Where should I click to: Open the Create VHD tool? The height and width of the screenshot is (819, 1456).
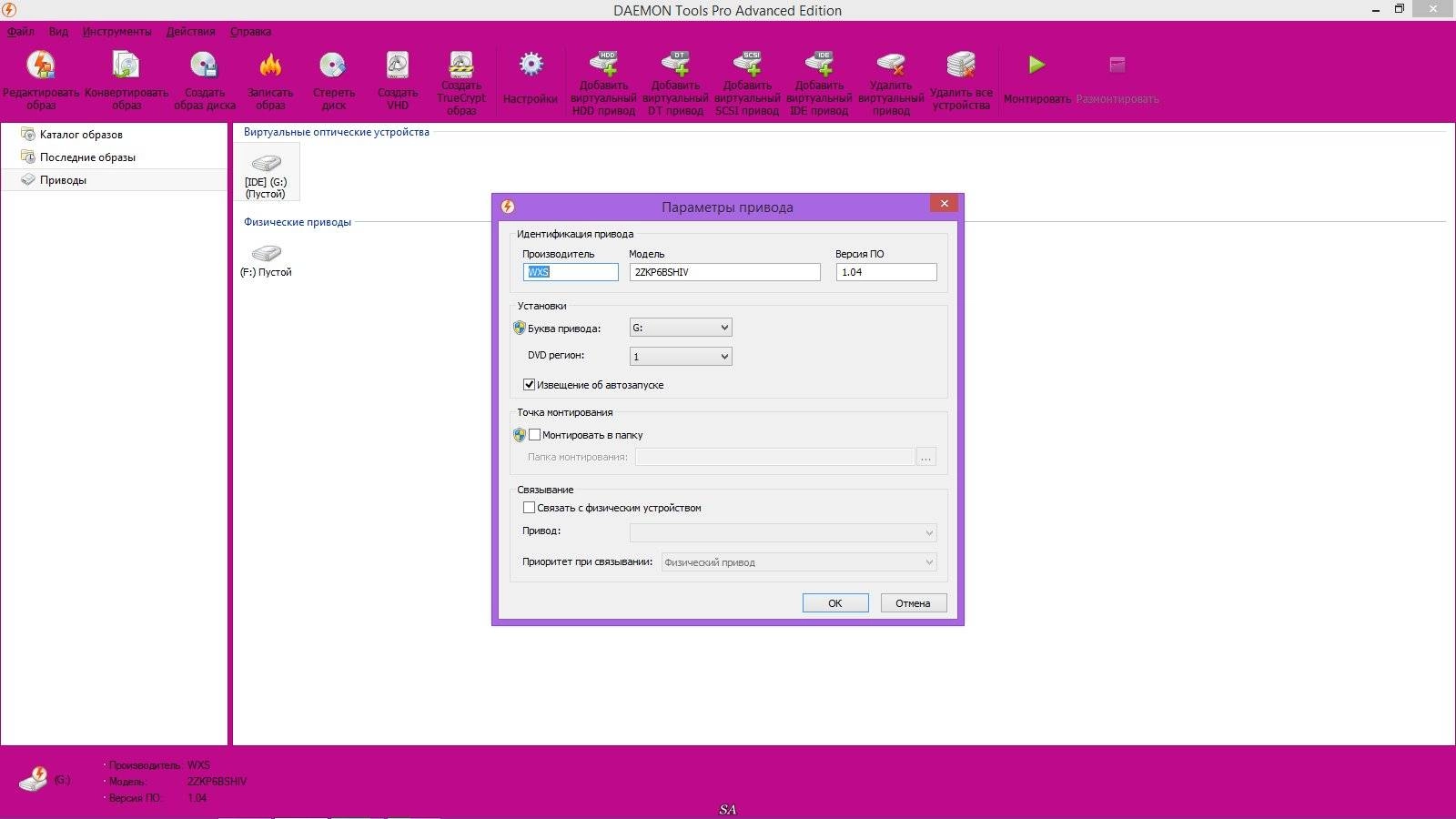tap(398, 80)
